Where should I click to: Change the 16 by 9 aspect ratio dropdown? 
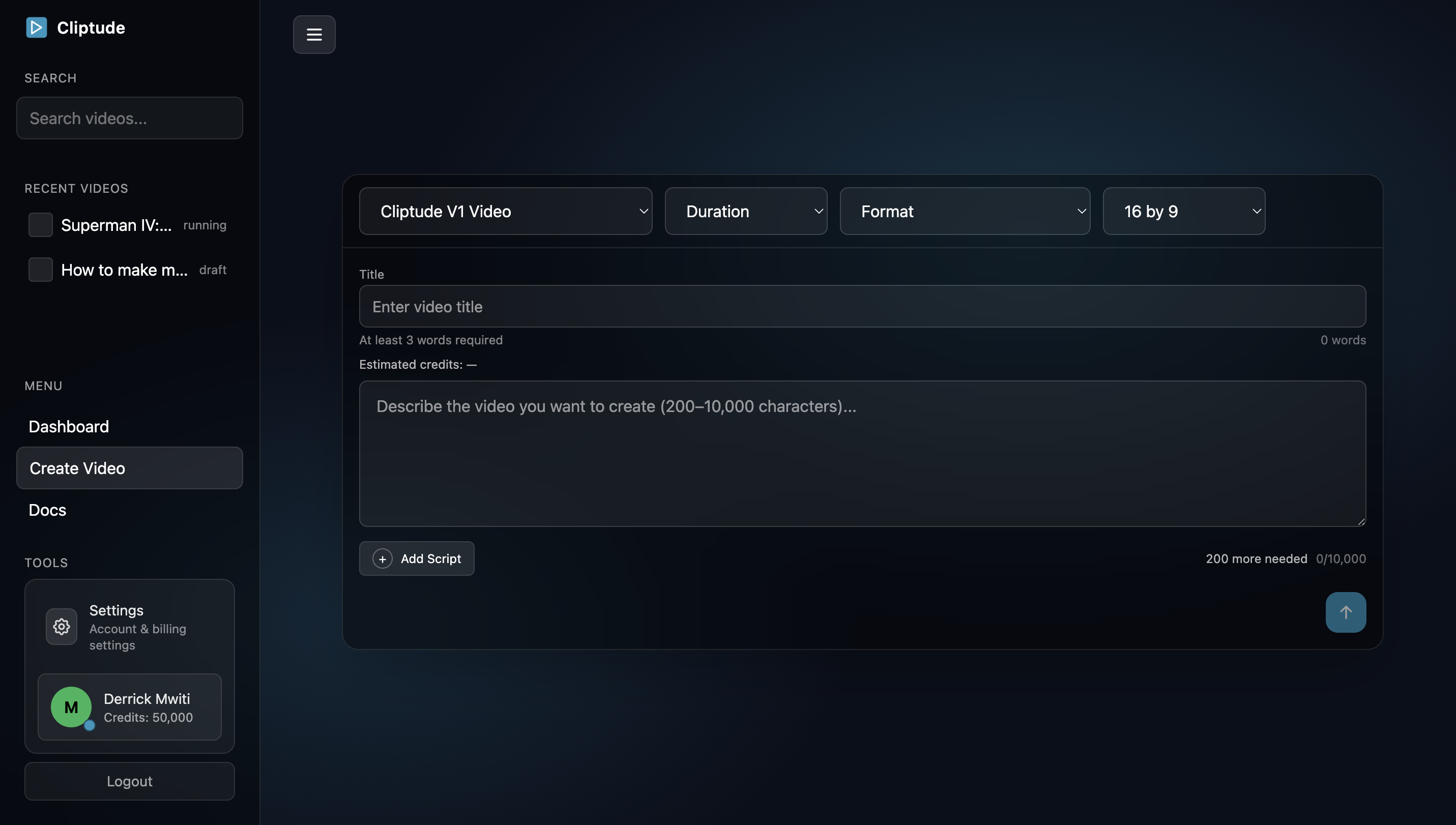[1184, 211]
